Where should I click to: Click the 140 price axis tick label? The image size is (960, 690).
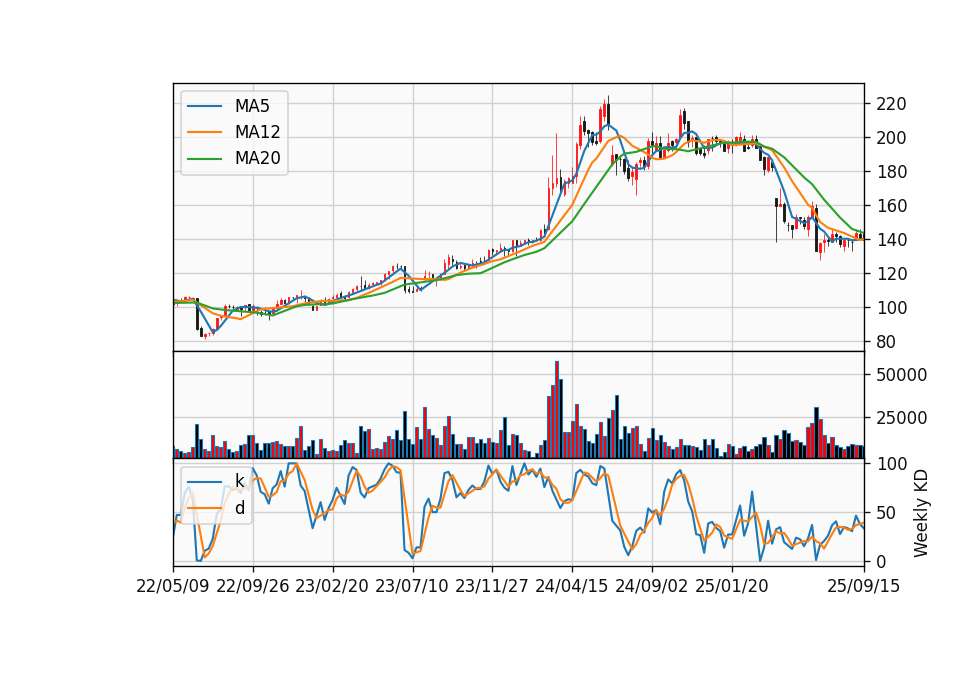(x=891, y=240)
